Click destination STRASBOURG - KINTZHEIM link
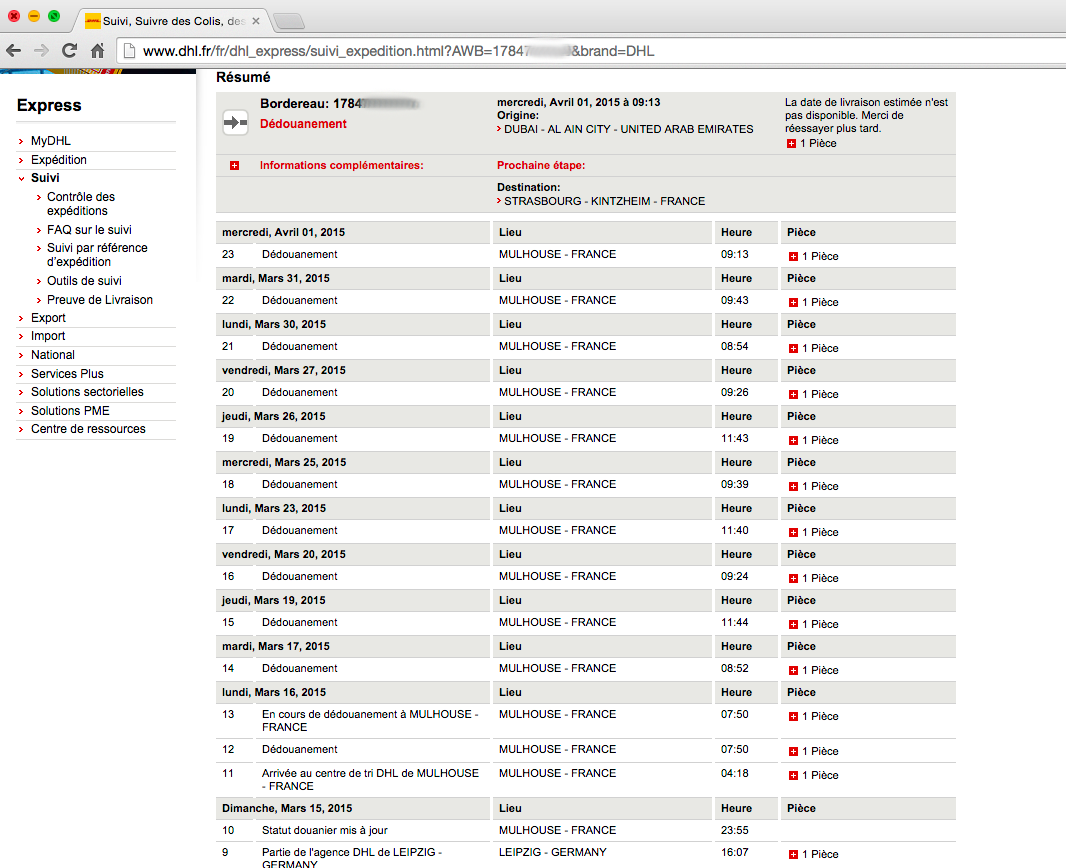Screen dimensions: 1066x868 click(604, 201)
